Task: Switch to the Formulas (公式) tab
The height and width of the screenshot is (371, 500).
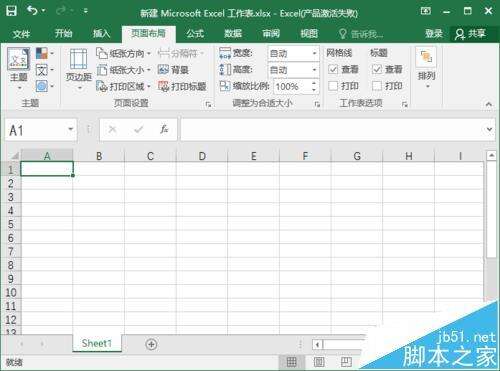Action: pyautogui.click(x=195, y=33)
